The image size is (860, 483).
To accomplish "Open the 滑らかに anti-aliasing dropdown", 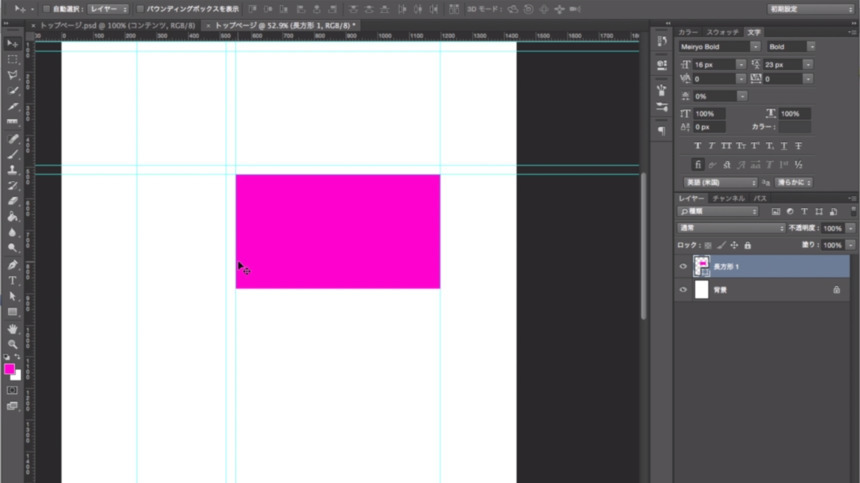I will [794, 183].
